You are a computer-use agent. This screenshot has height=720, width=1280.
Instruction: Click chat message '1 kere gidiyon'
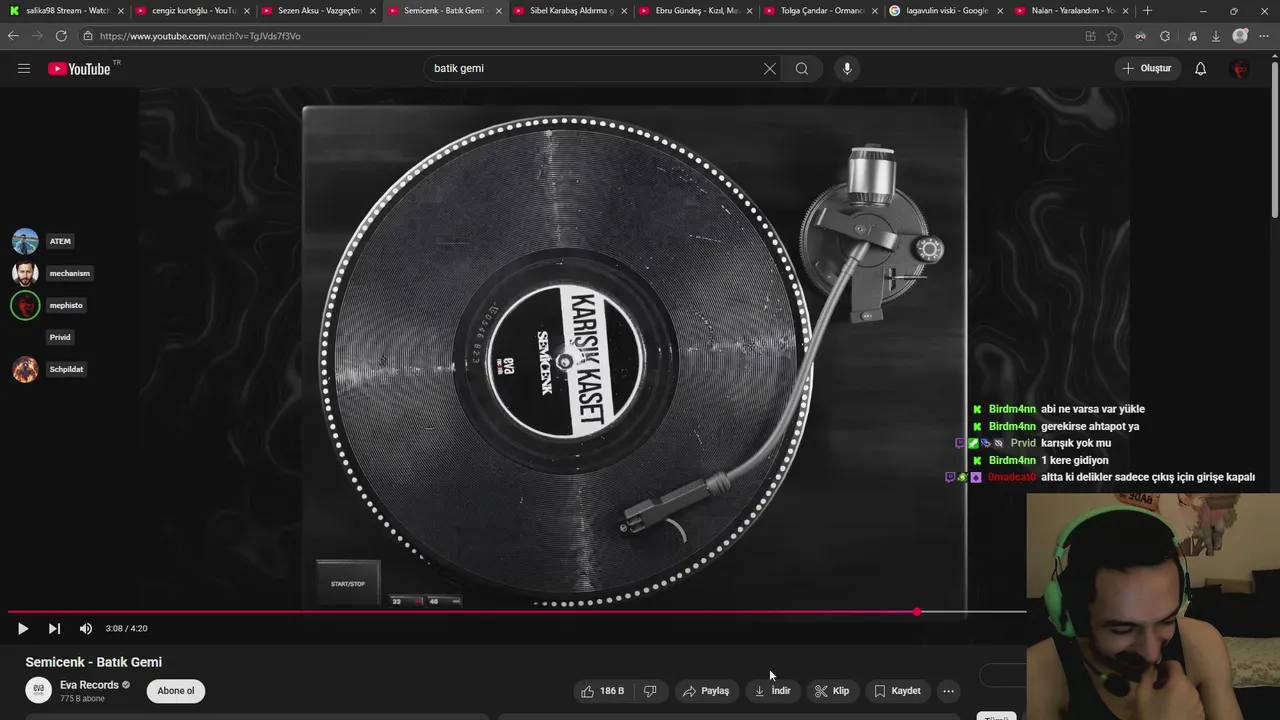[1074, 460]
